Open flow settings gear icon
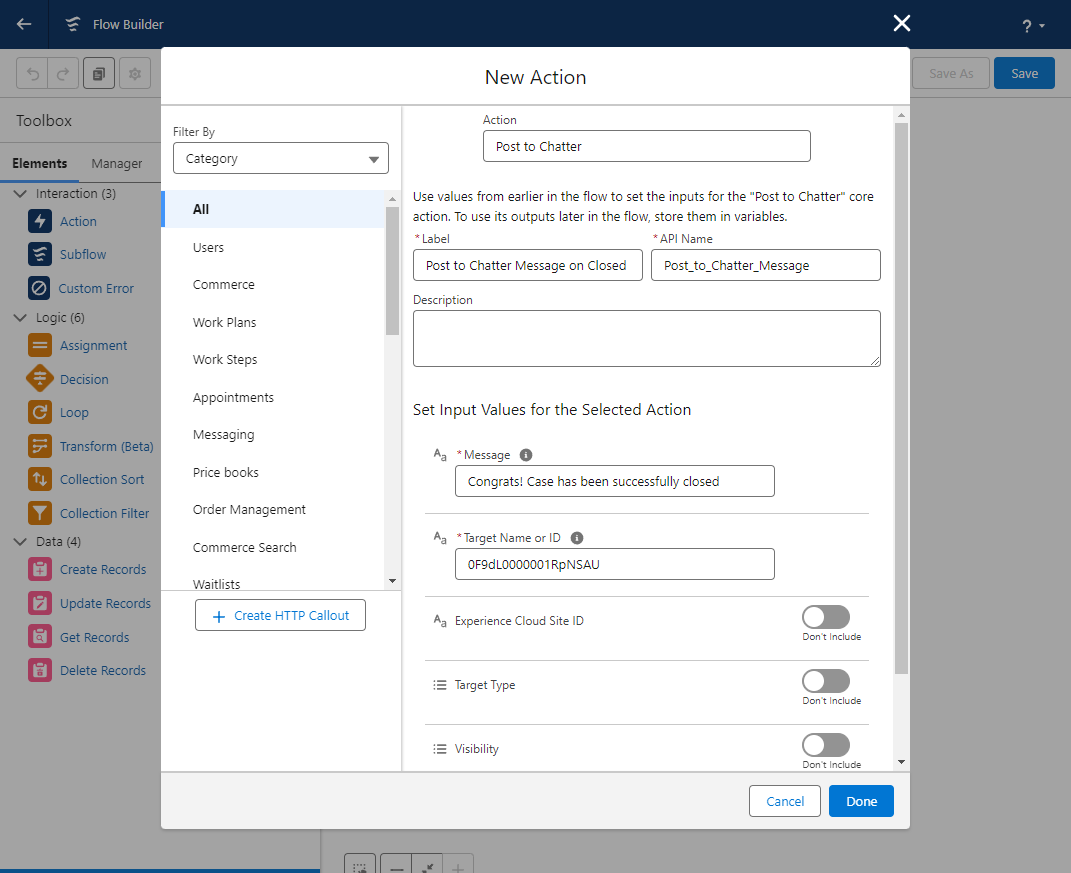Viewport: 1071px width, 873px height. 135,73
